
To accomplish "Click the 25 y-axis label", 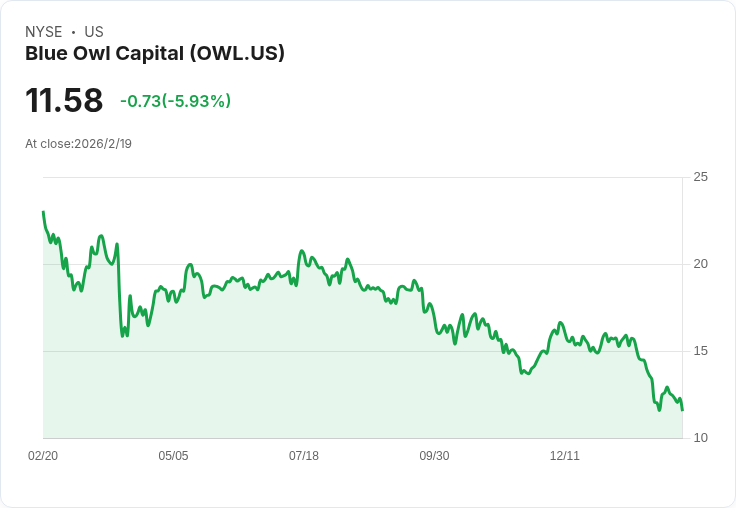I will 701,177.
